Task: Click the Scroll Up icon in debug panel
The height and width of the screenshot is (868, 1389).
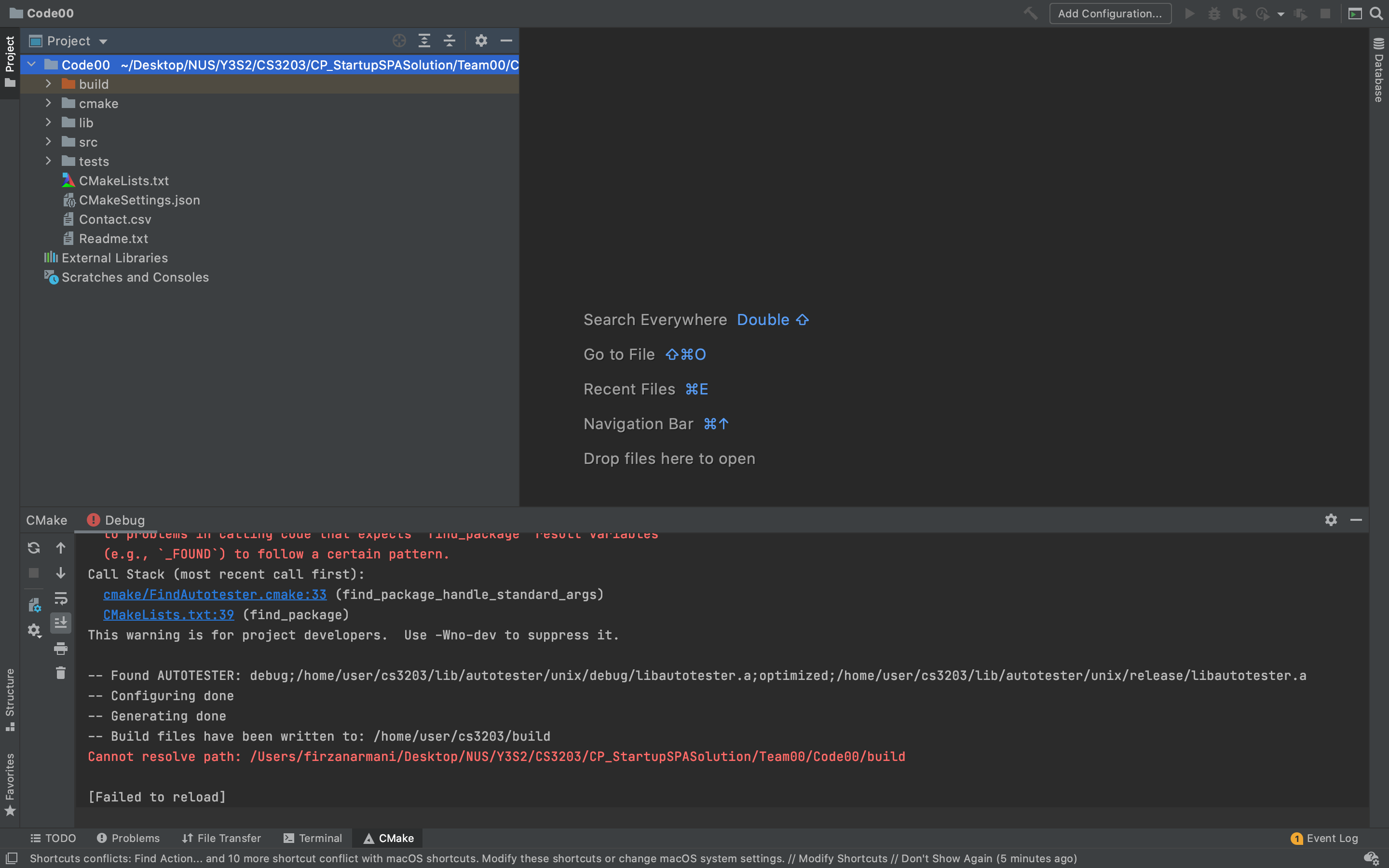Action: [x=60, y=547]
